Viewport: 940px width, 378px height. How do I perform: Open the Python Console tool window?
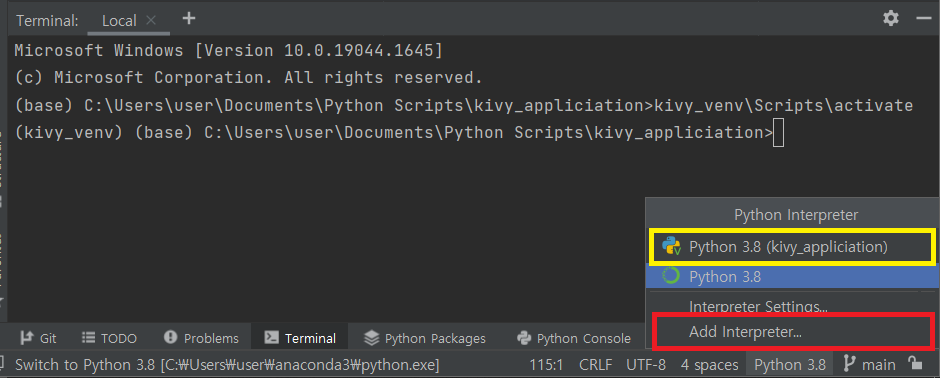574,338
